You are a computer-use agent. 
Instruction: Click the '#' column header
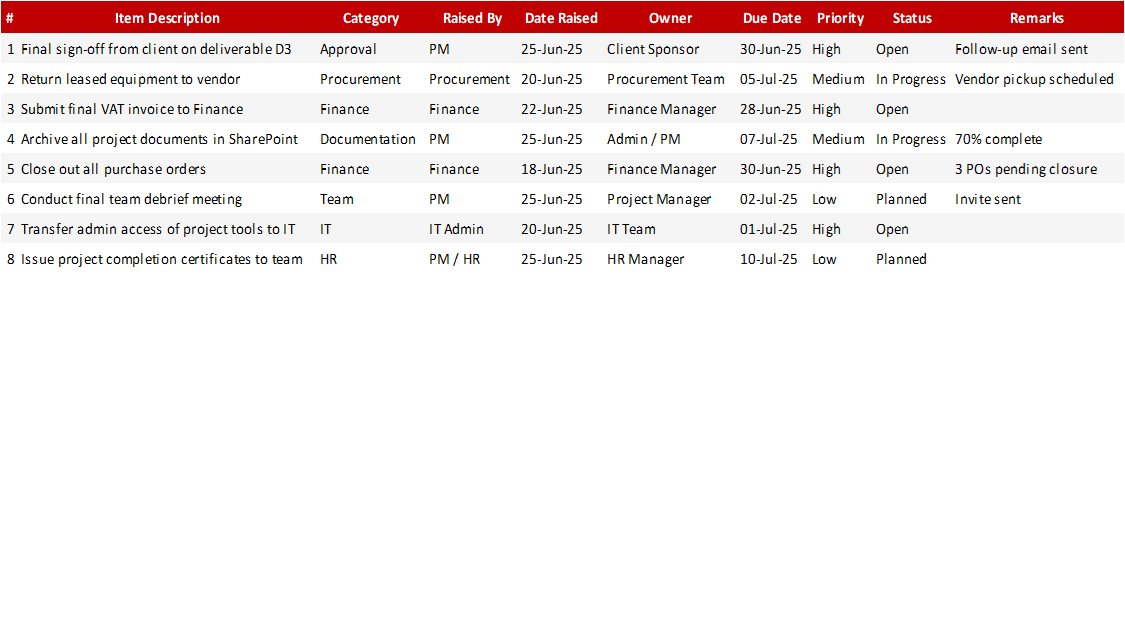tap(10, 19)
